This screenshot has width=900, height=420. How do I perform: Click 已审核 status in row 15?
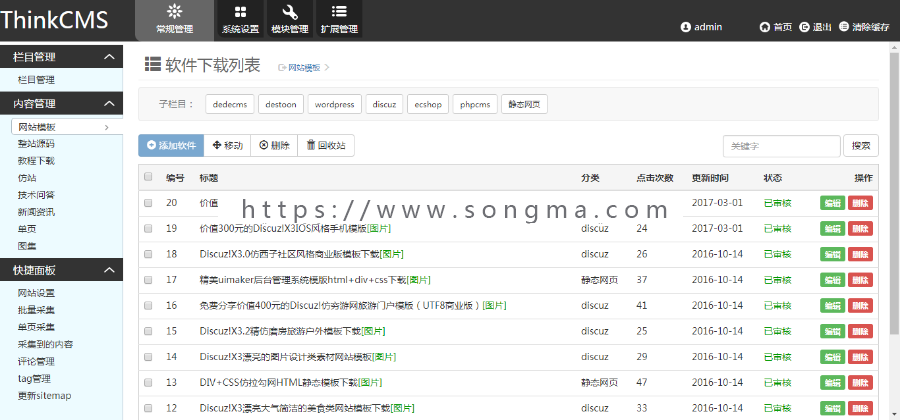coord(778,331)
